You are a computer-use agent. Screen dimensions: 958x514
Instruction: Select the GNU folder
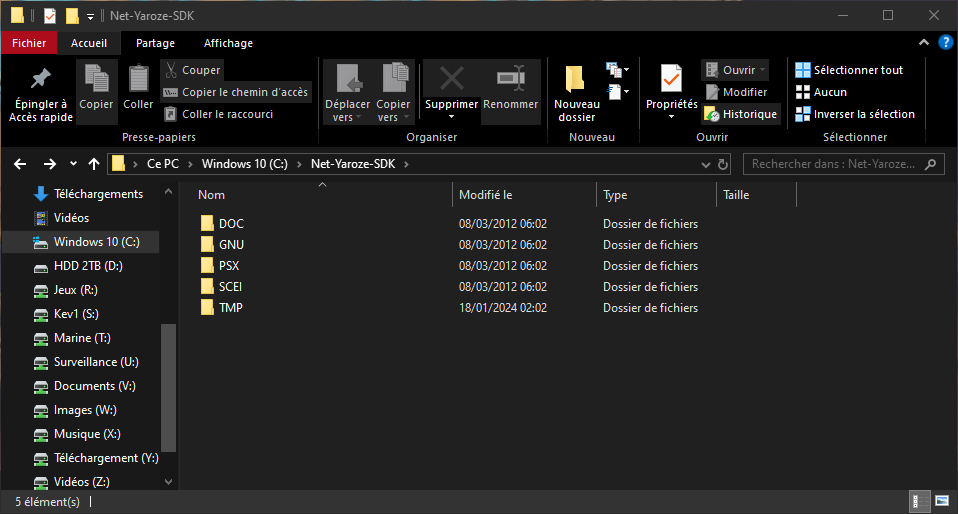[x=222, y=244]
